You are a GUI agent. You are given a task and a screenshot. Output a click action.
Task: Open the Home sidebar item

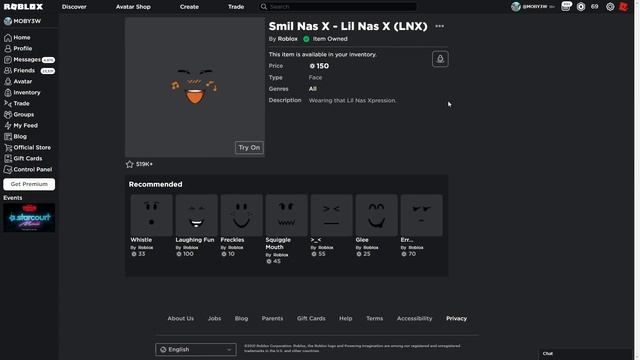pos(17,38)
